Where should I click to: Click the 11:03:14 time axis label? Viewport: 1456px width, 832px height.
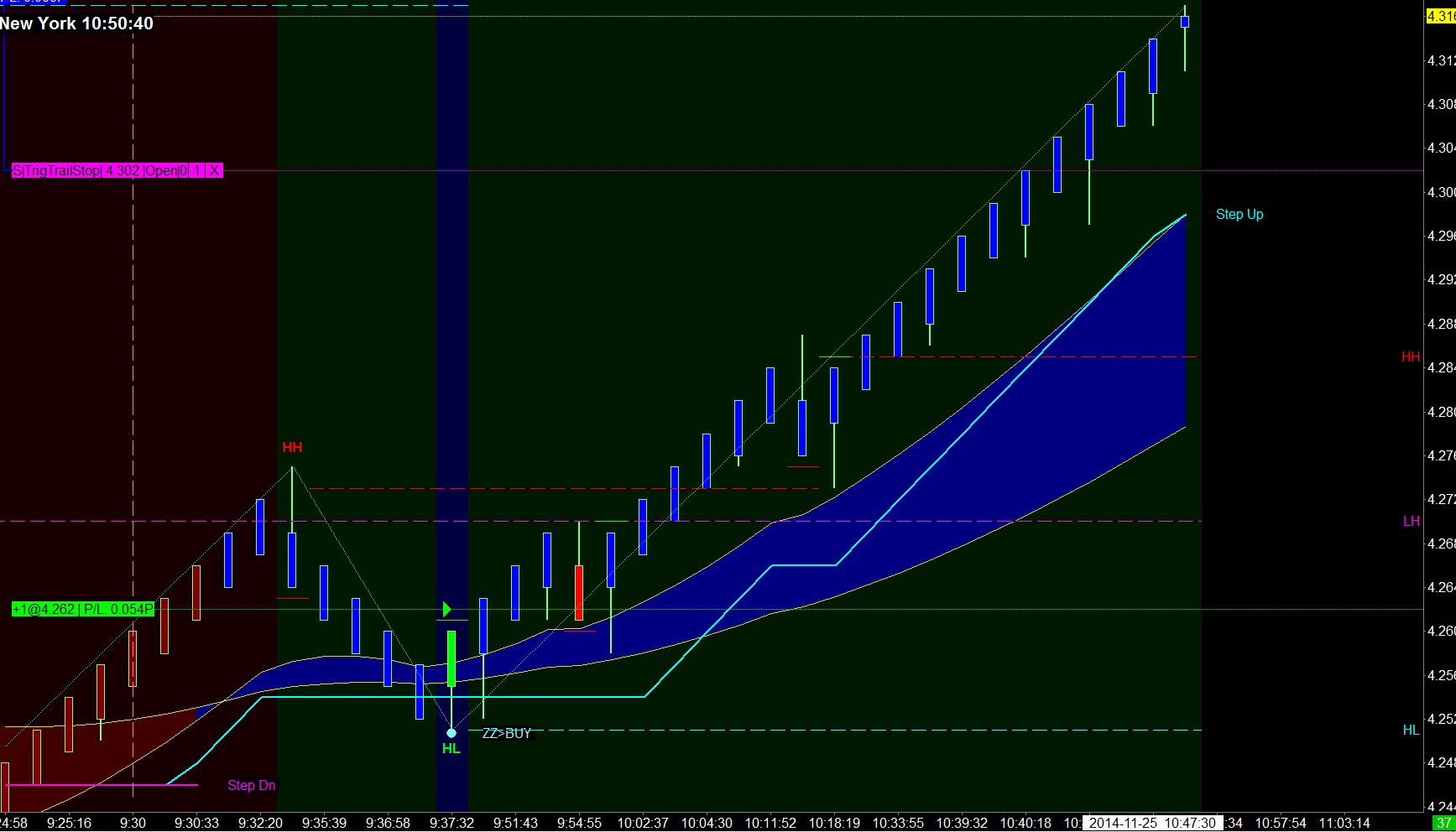click(x=1344, y=824)
